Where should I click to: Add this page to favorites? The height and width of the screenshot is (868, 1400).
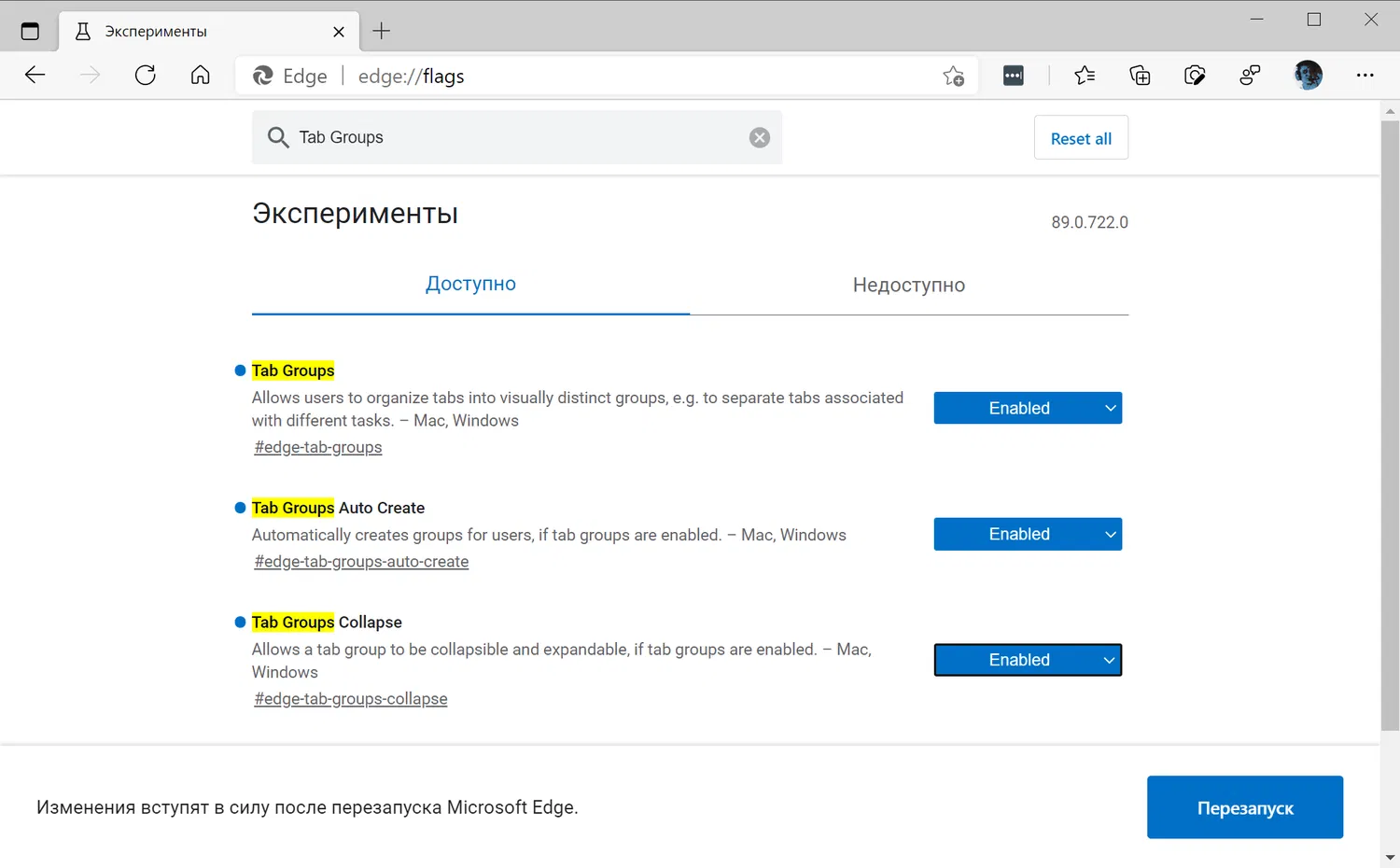point(953,76)
